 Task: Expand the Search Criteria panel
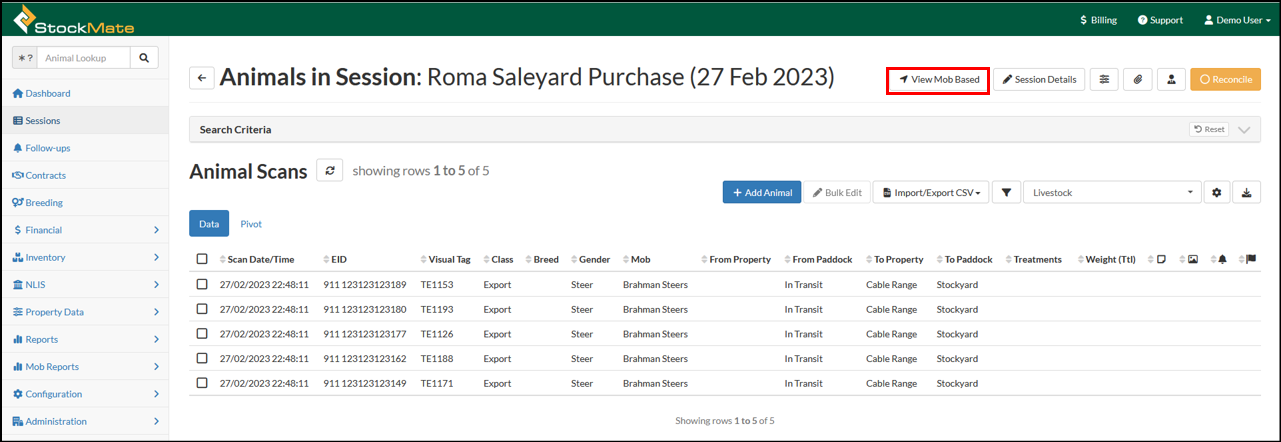click(x=1244, y=130)
